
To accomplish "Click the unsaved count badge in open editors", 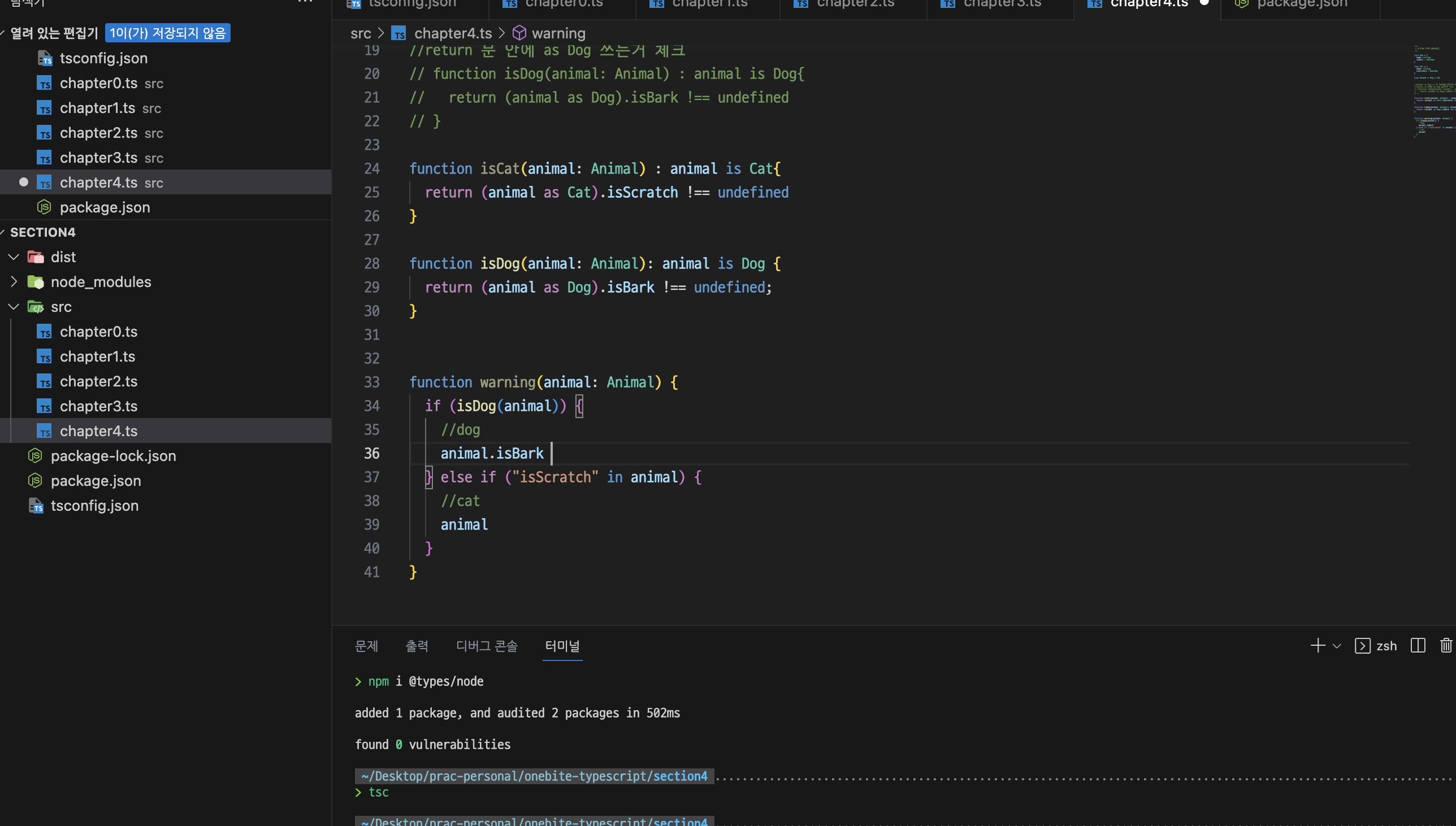I will click(x=167, y=33).
